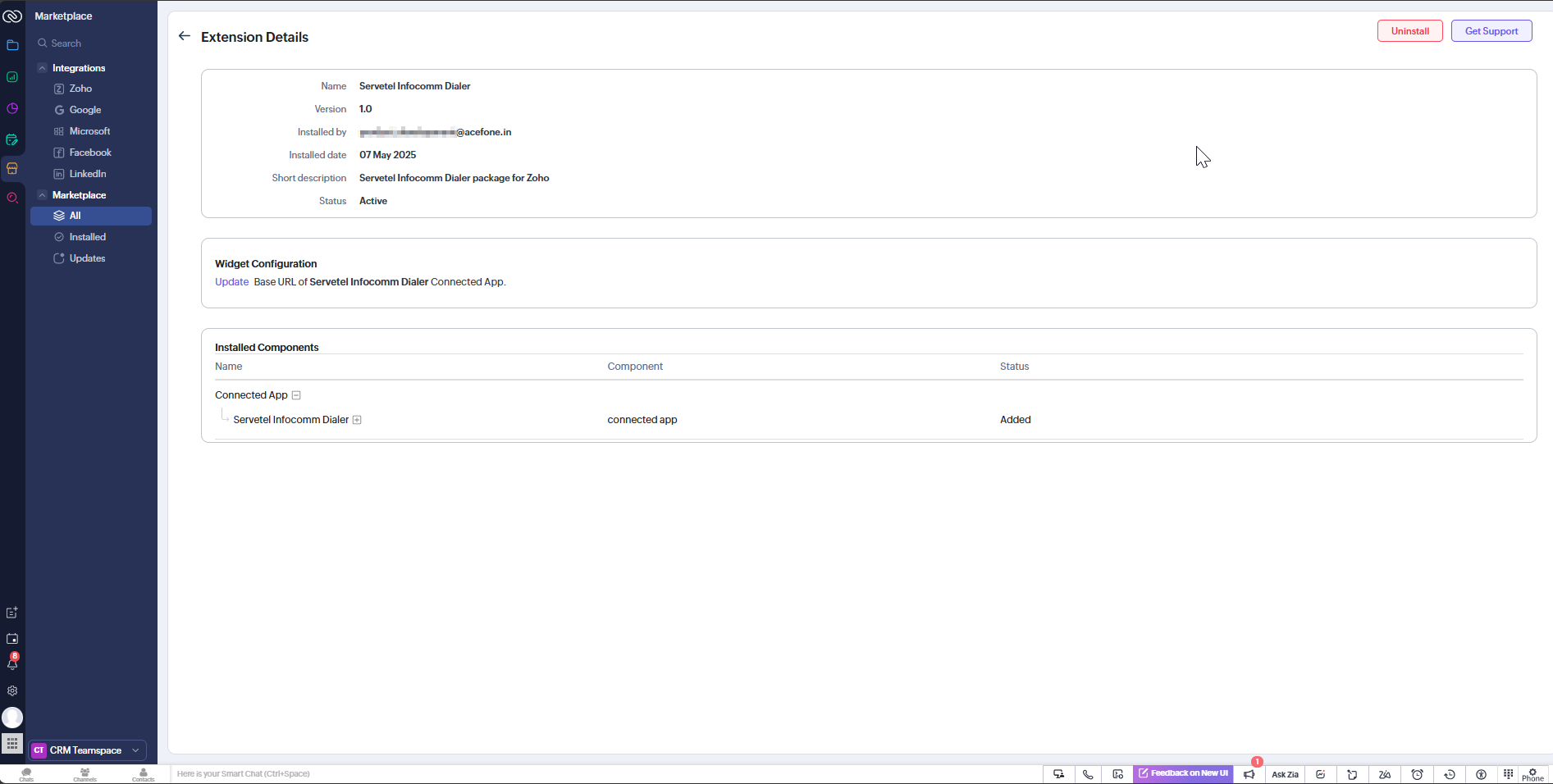Click the 'Added' status cell
Screen dimensions: 1553x784
point(1015,420)
